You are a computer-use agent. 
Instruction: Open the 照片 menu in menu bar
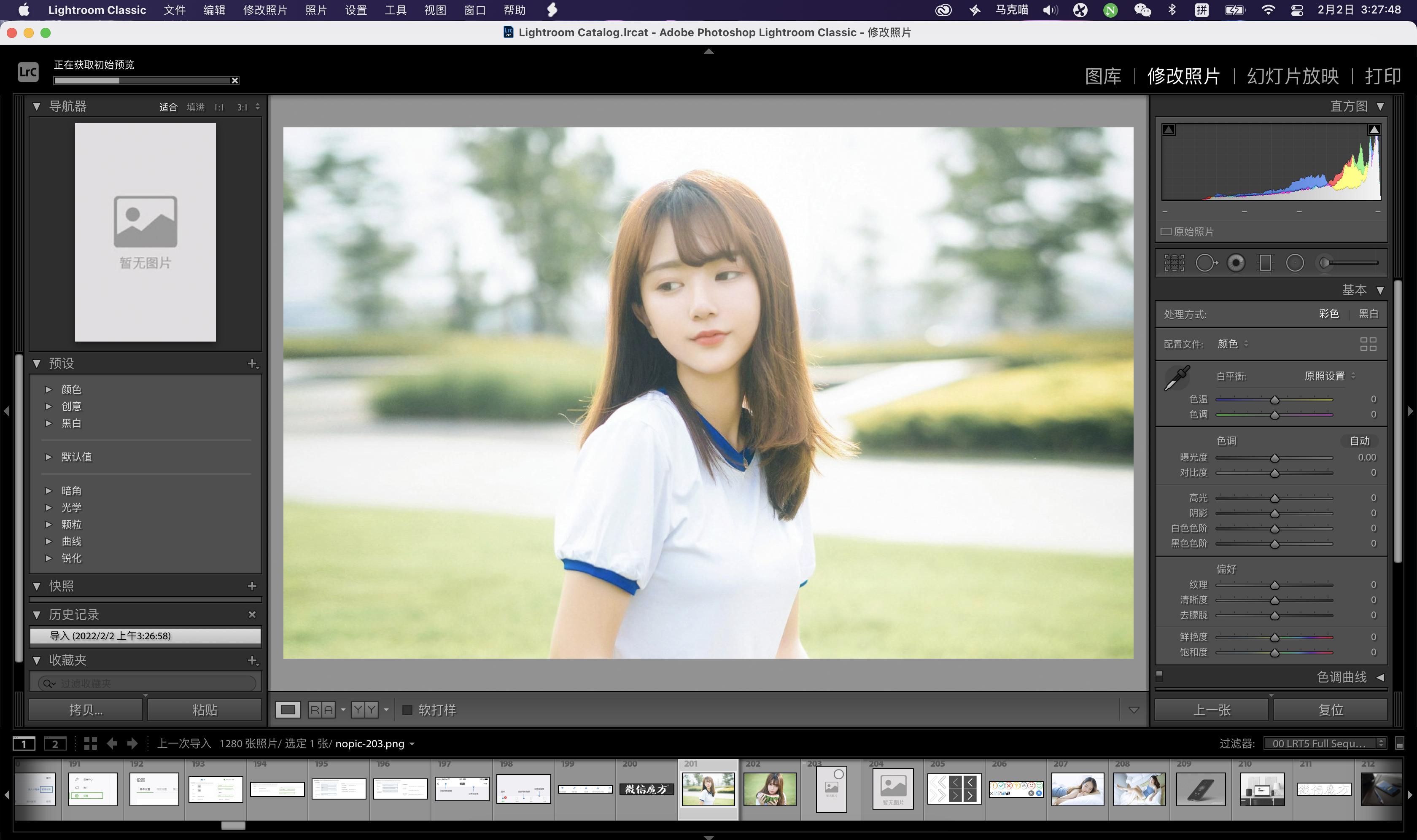click(x=316, y=10)
